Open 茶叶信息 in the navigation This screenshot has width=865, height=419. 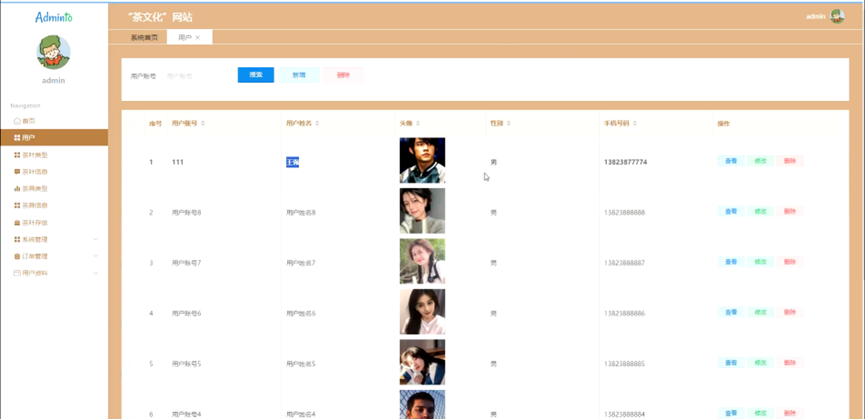tap(54, 171)
